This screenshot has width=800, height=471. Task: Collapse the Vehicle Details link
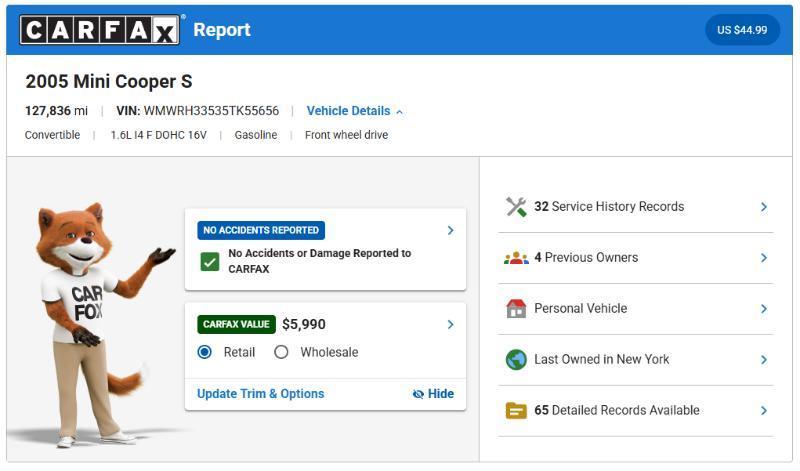point(355,111)
